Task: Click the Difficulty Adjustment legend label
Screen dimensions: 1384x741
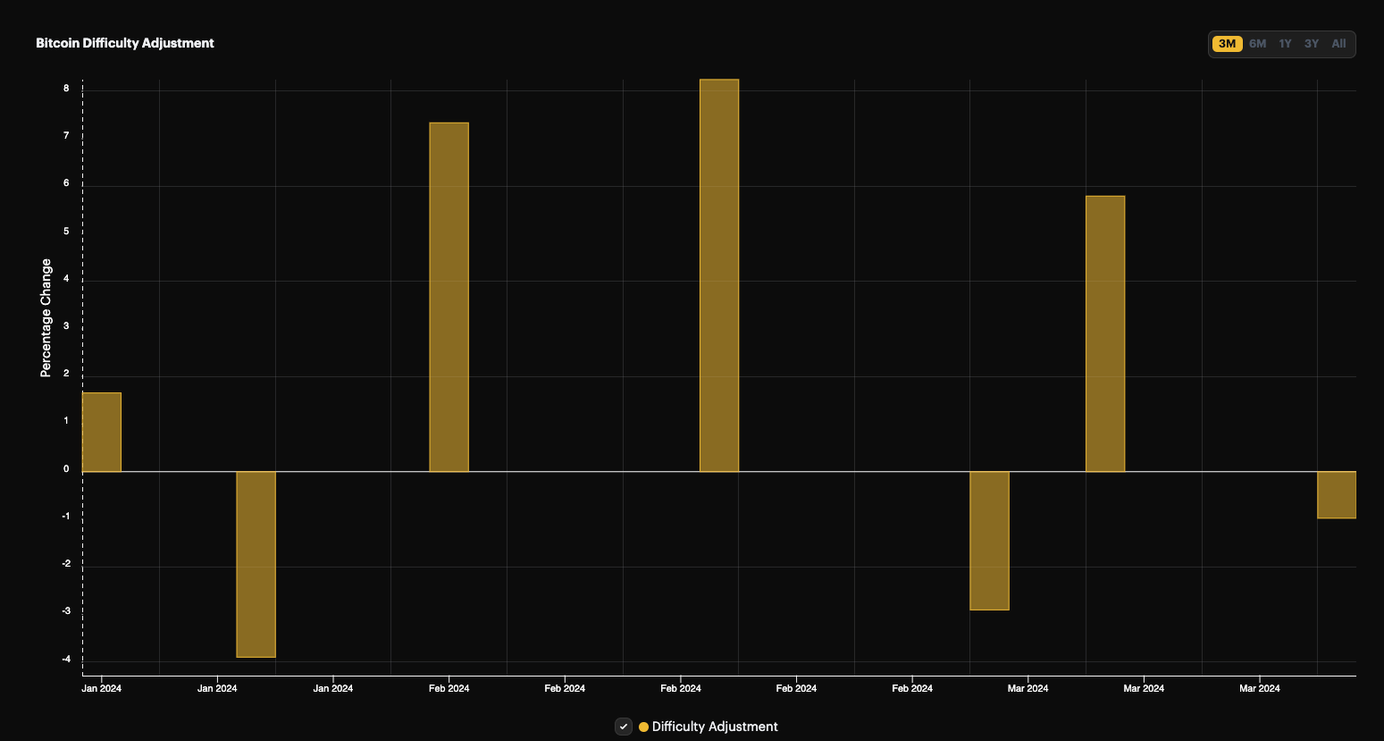Action: [x=714, y=726]
